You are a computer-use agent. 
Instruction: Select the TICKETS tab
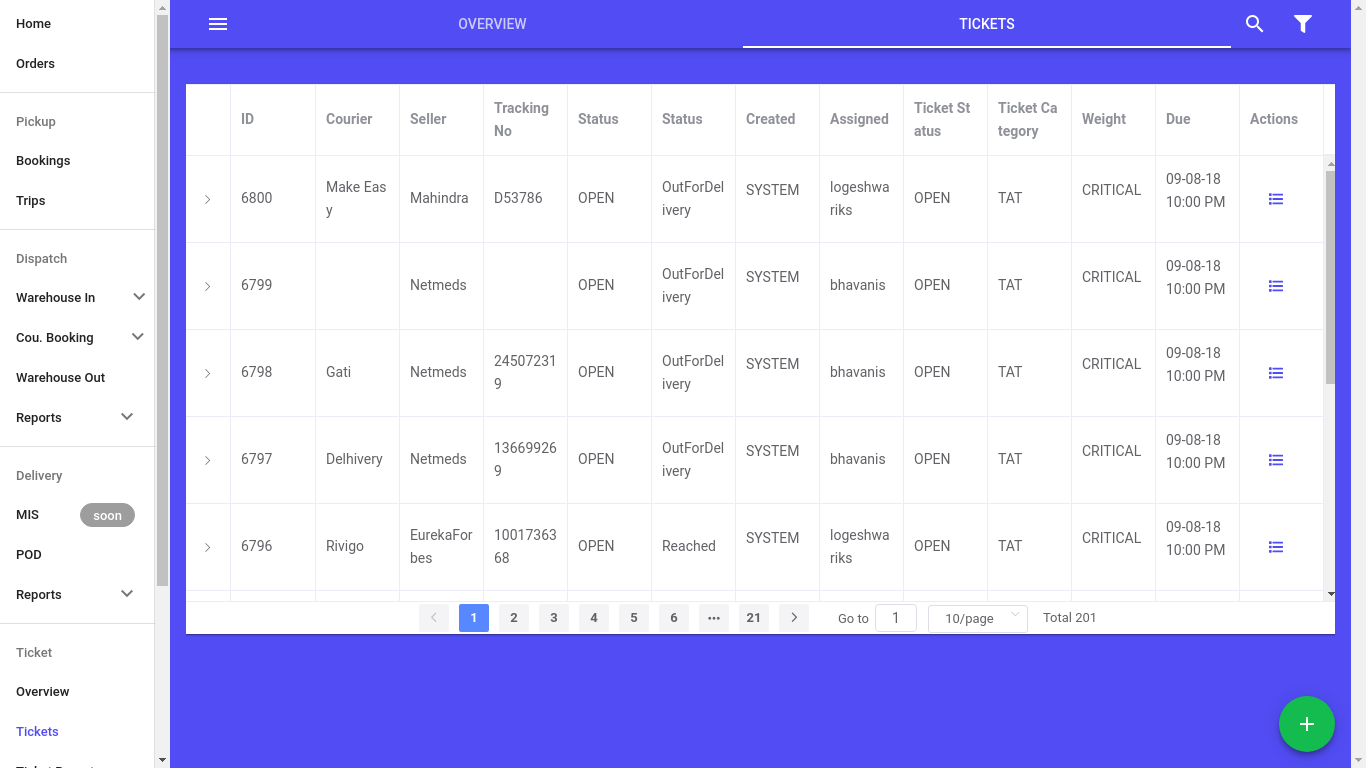tap(987, 24)
